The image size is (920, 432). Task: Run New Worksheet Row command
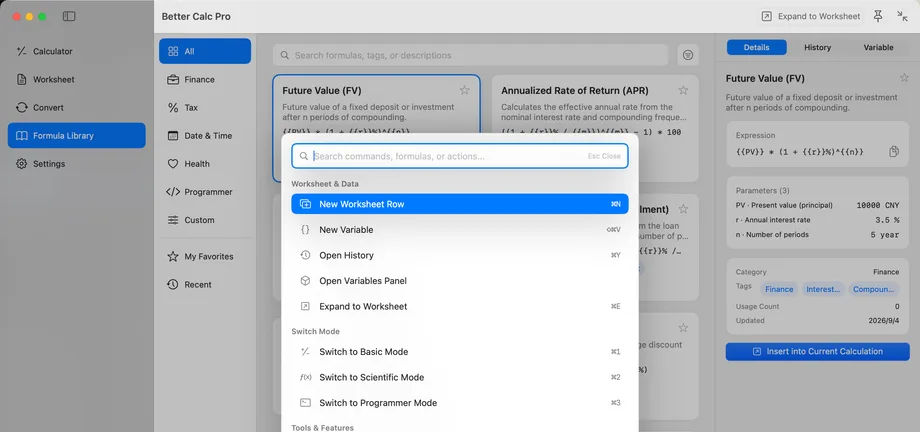(x=460, y=204)
